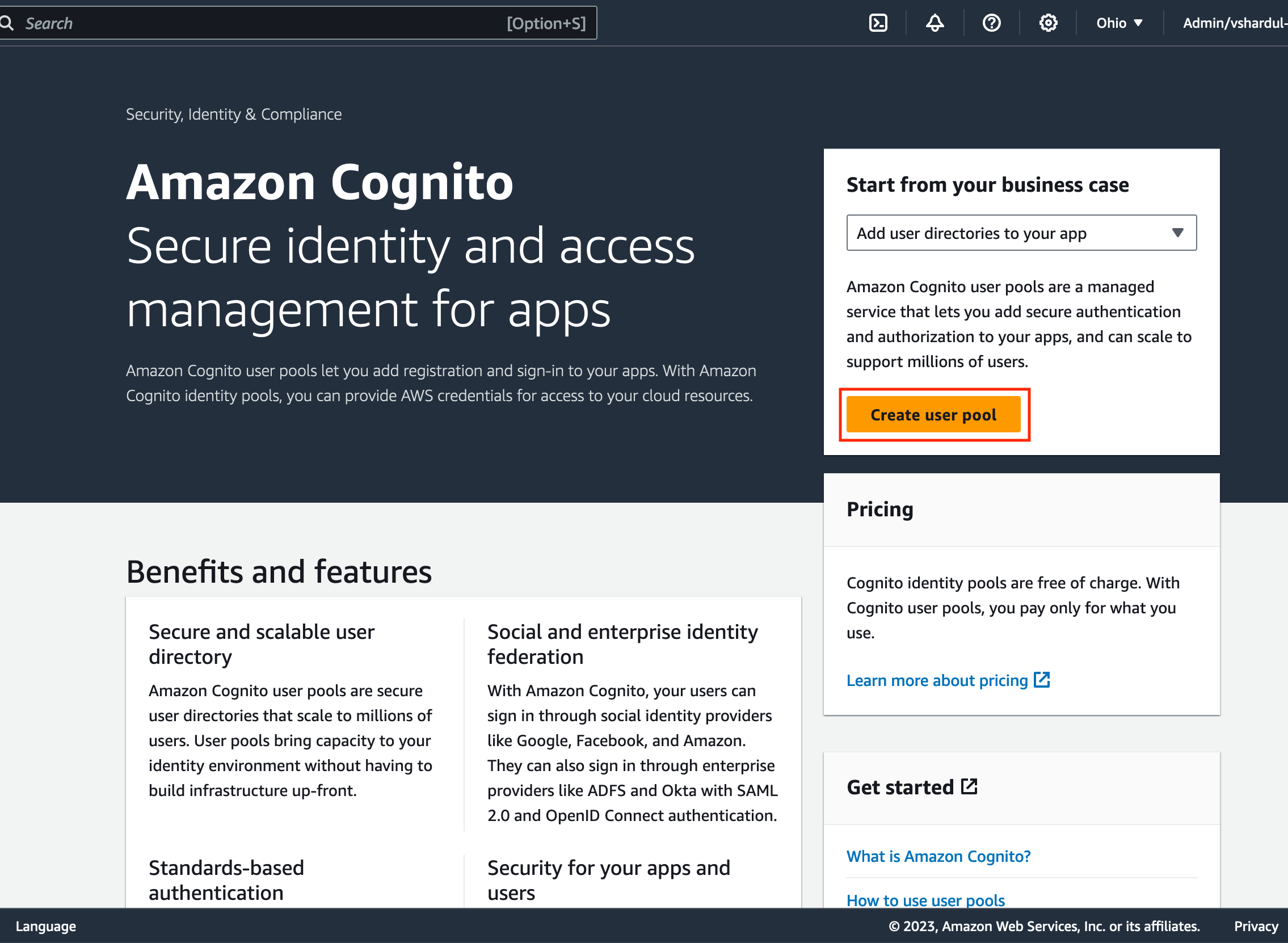Click the external link icon beside Get started
1288x943 pixels.
(970, 786)
